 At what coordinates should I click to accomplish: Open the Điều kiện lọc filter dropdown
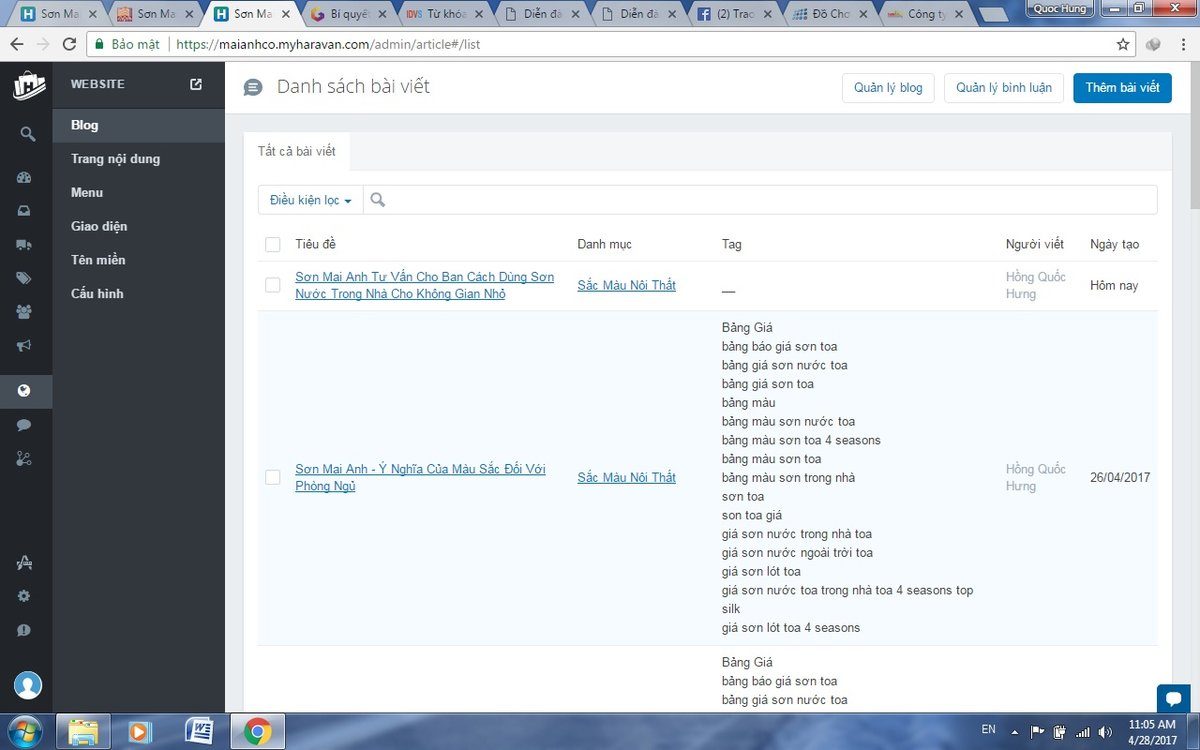[x=310, y=200]
